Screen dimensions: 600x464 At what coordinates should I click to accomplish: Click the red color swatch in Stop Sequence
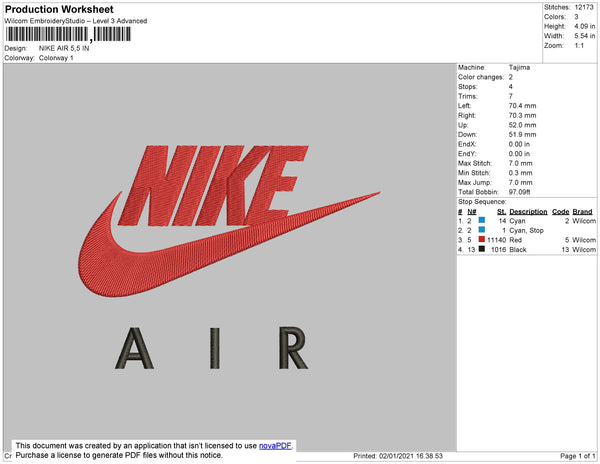pyautogui.click(x=482, y=240)
